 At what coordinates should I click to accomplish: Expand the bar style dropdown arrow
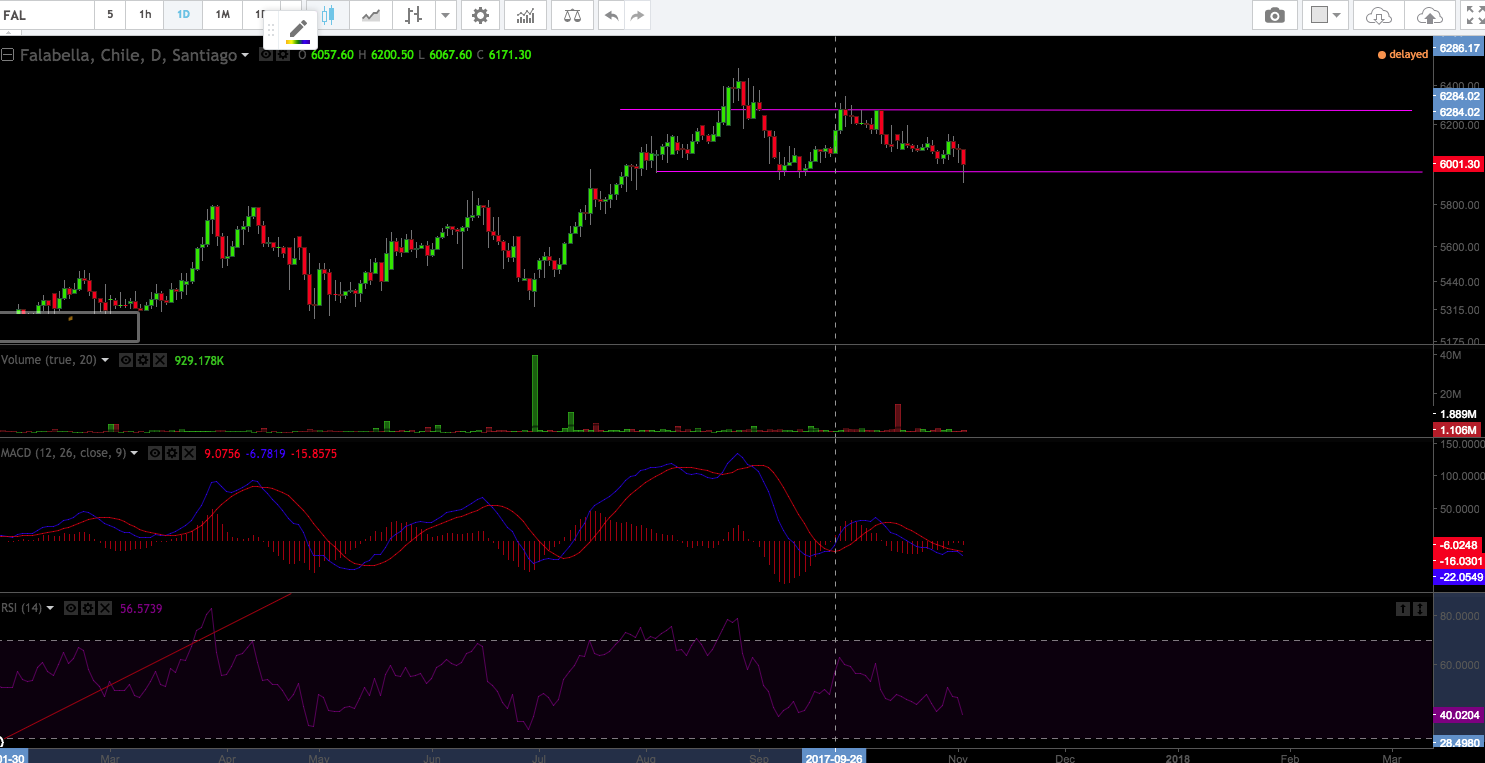pyautogui.click(x=445, y=15)
